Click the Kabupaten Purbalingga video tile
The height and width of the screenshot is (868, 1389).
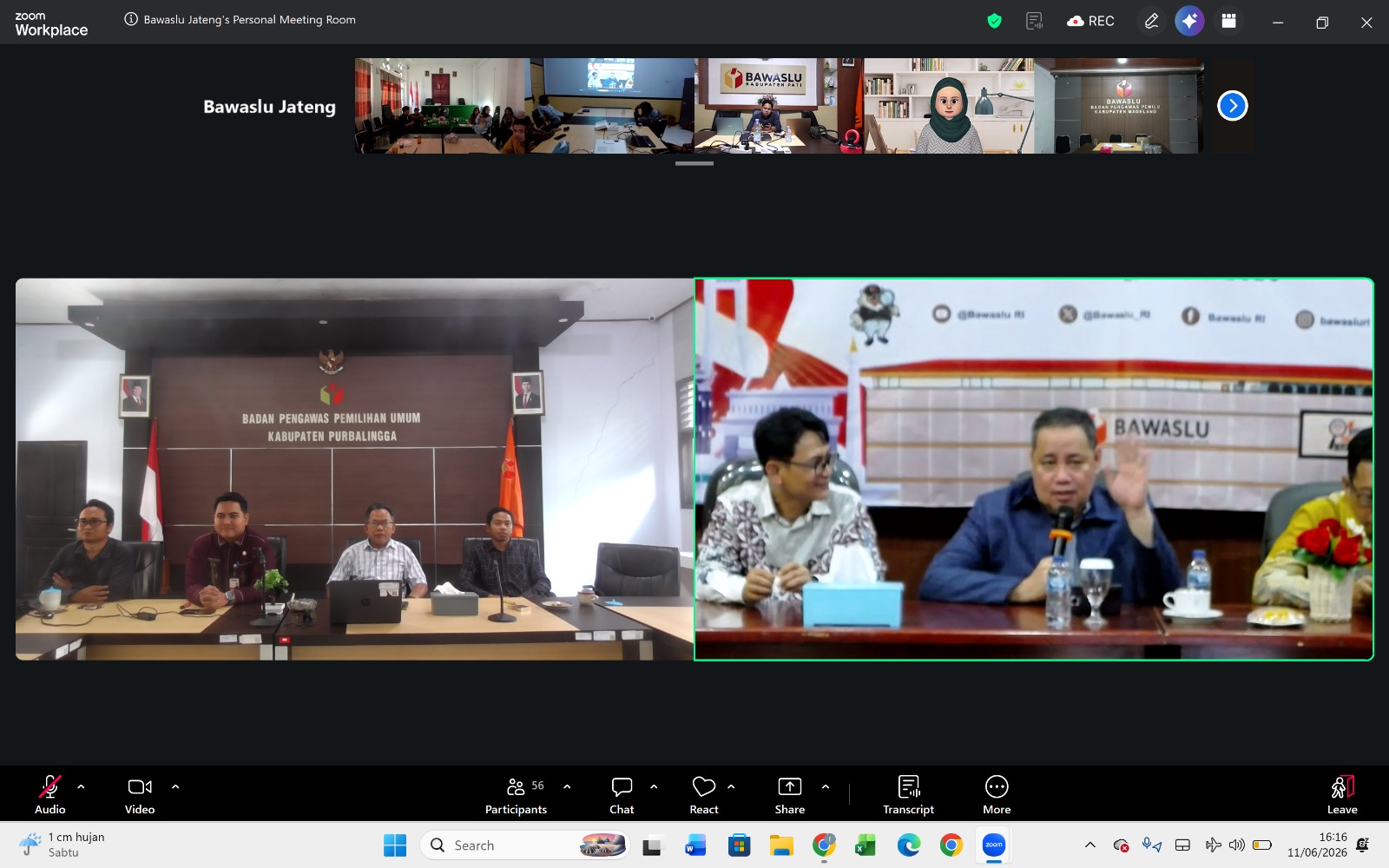point(354,470)
